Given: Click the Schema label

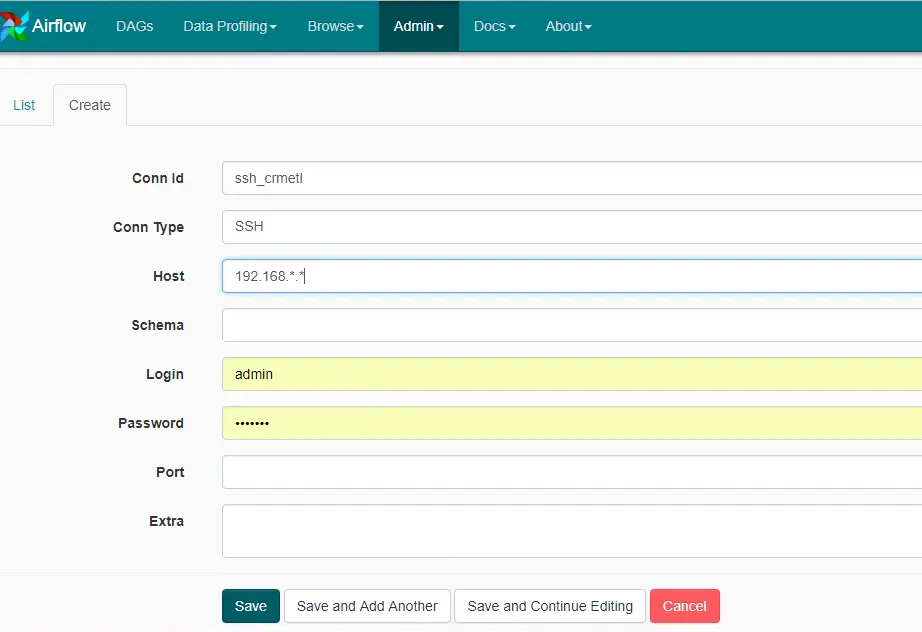Looking at the screenshot, I should point(158,325).
